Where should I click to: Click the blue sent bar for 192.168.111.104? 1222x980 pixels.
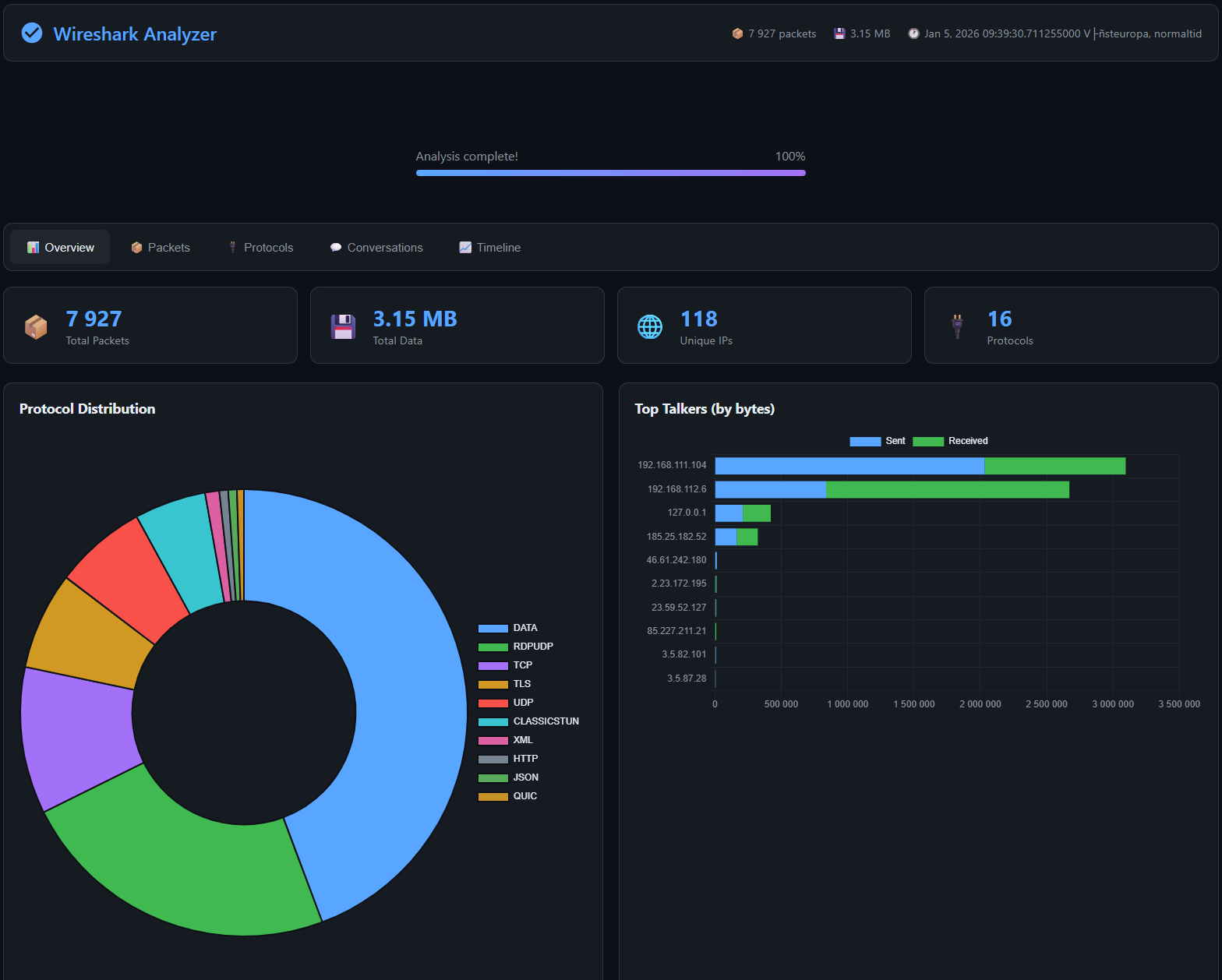pyautogui.click(x=849, y=466)
